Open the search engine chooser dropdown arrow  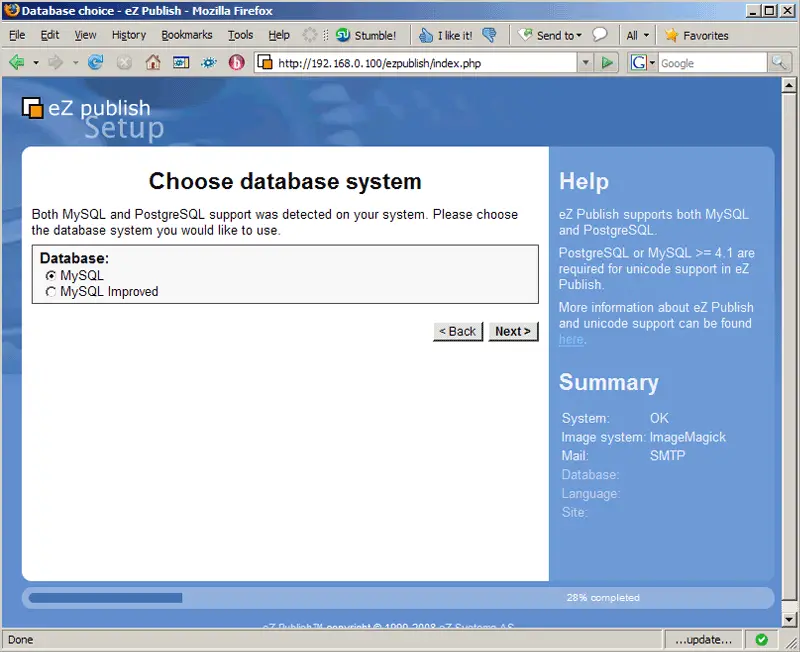tap(652, 63)
